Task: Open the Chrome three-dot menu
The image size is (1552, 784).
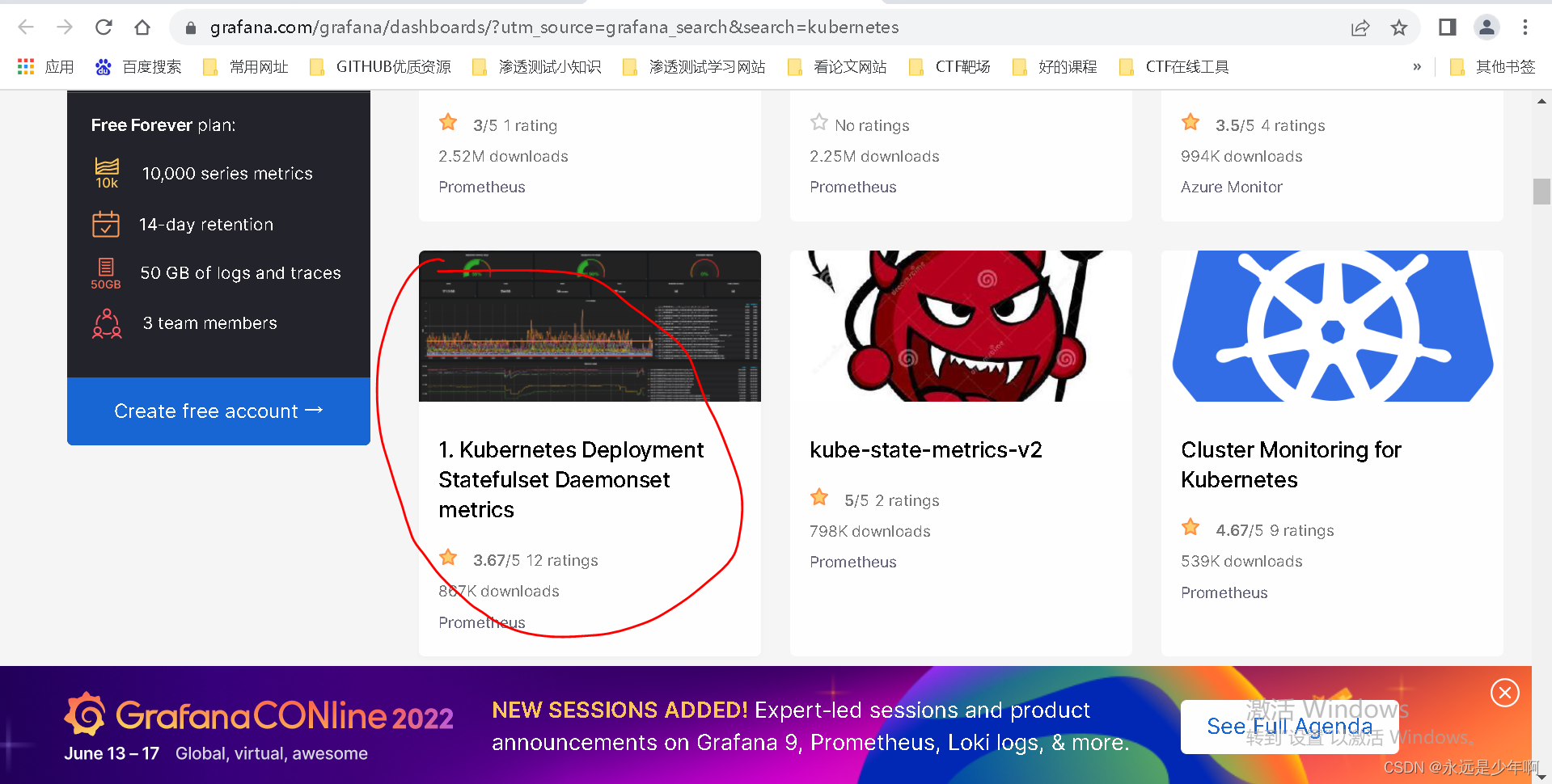Action: point(1525,27)
